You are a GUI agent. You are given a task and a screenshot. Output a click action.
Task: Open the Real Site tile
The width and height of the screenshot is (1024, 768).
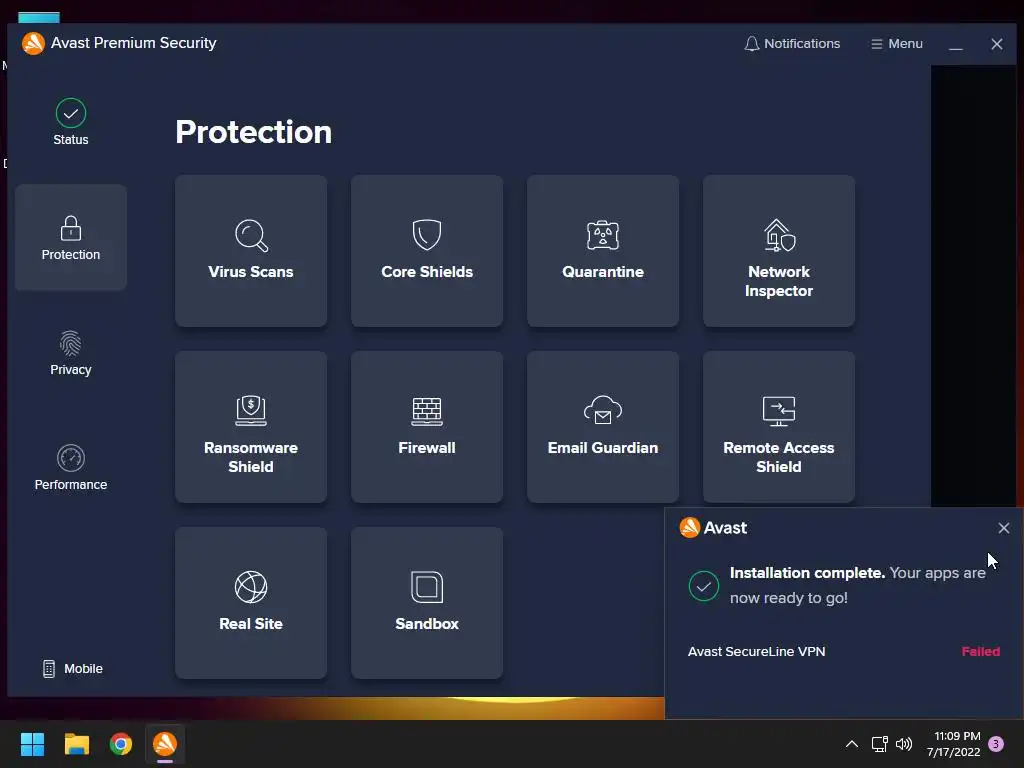(251, 603)
